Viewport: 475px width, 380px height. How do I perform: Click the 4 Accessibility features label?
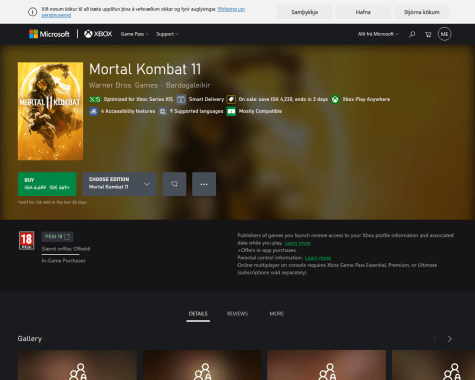(x=128, y=111)
